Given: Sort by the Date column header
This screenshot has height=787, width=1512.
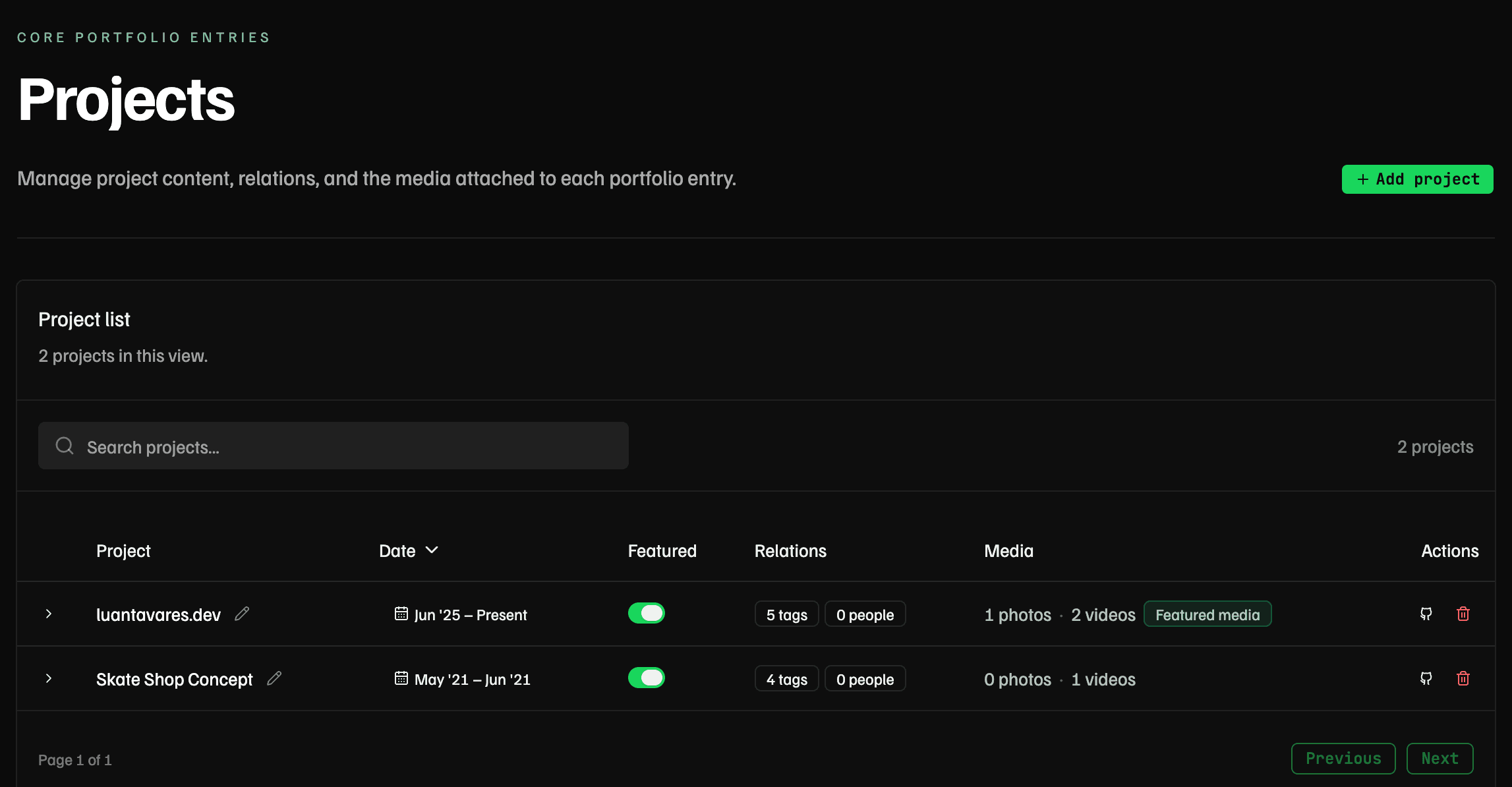Looking at the screenshot, I should 409,551.
